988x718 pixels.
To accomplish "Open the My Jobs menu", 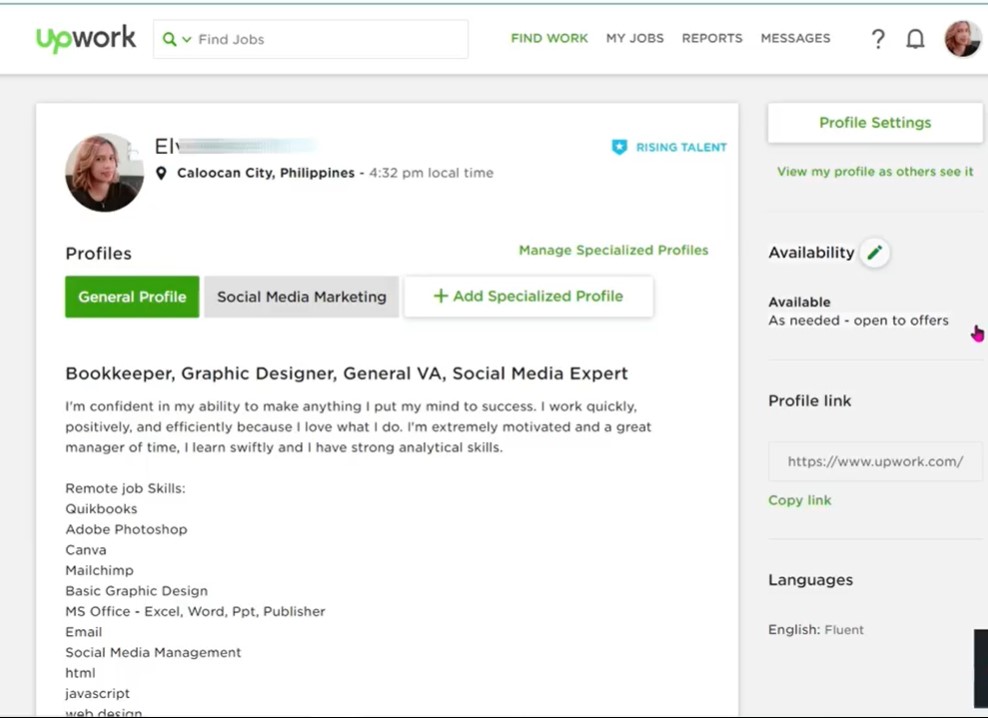I will click(x=635, y=38).
